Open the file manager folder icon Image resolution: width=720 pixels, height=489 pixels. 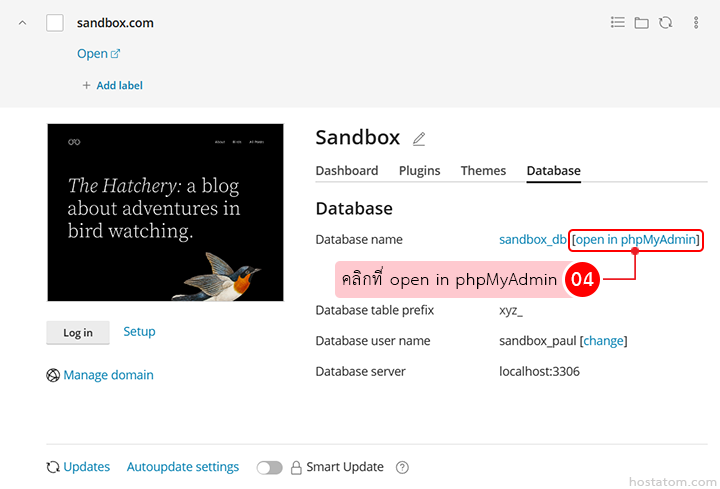pos(642,22)
